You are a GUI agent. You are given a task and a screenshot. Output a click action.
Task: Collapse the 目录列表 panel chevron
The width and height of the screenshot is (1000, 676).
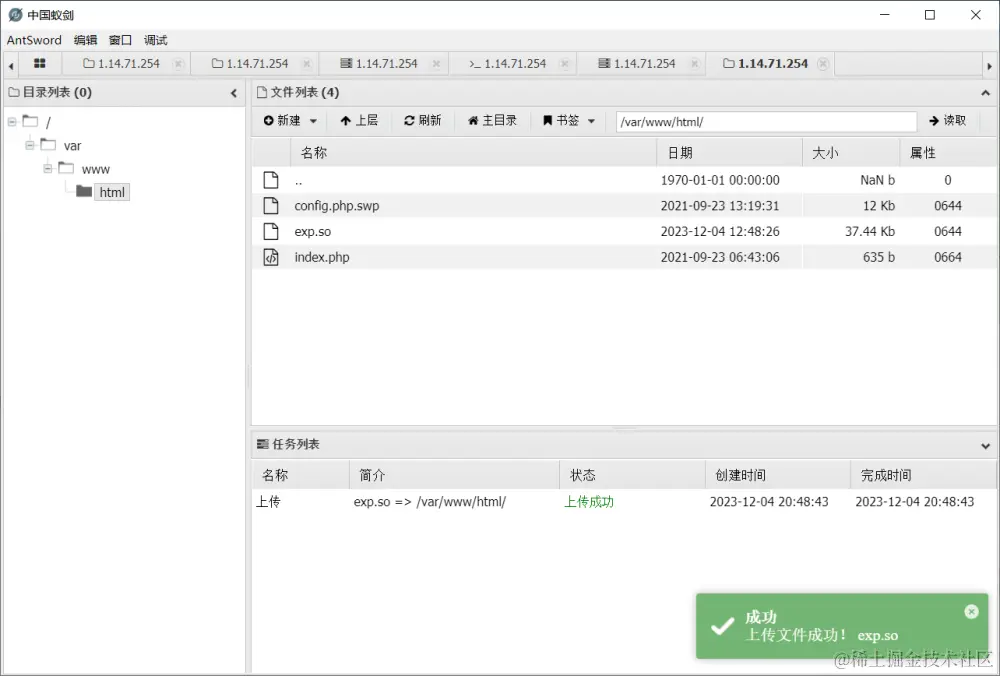pyautogui.click(x=233, y=93)
